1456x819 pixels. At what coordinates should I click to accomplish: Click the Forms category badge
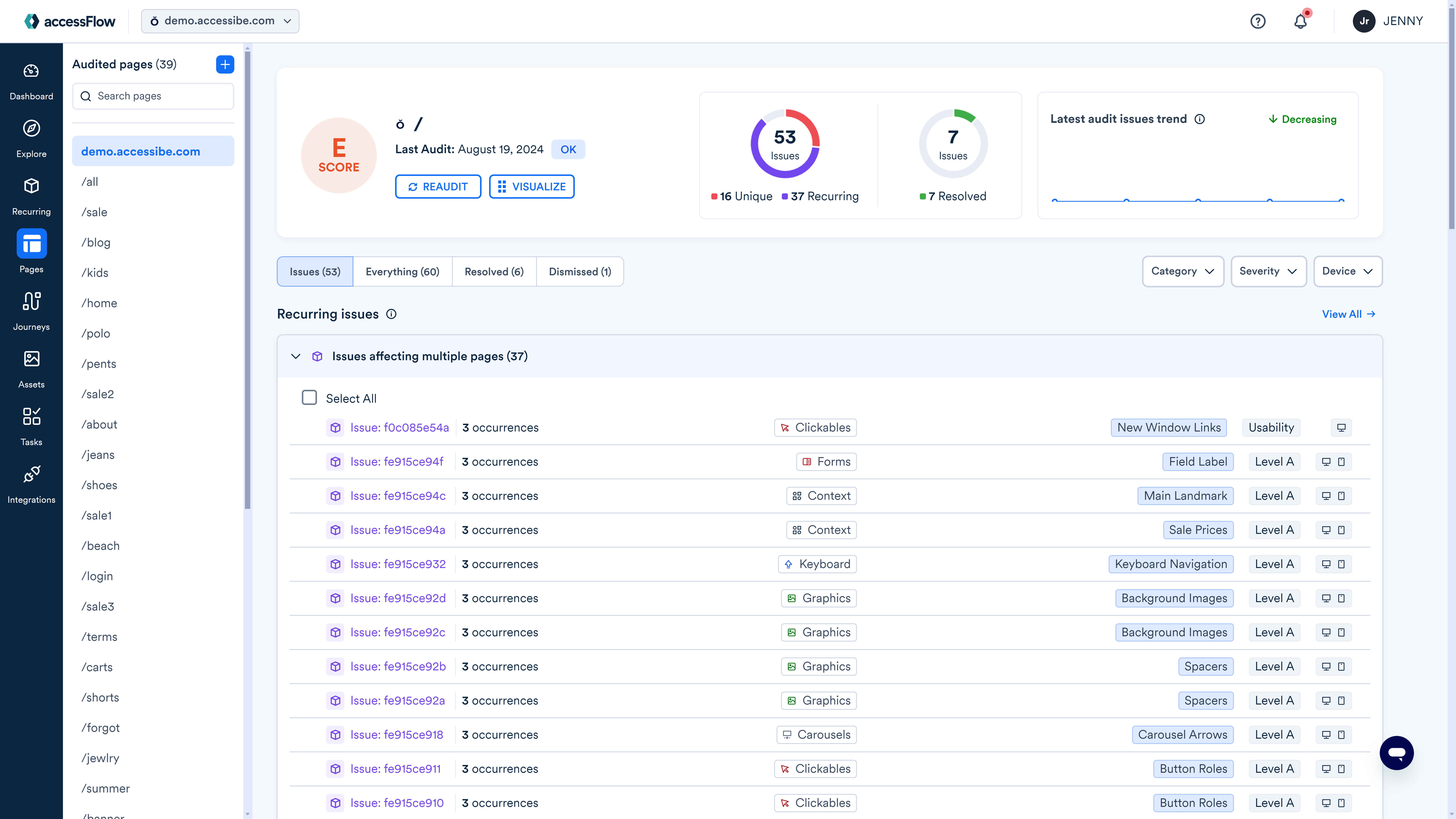point(826,462)
